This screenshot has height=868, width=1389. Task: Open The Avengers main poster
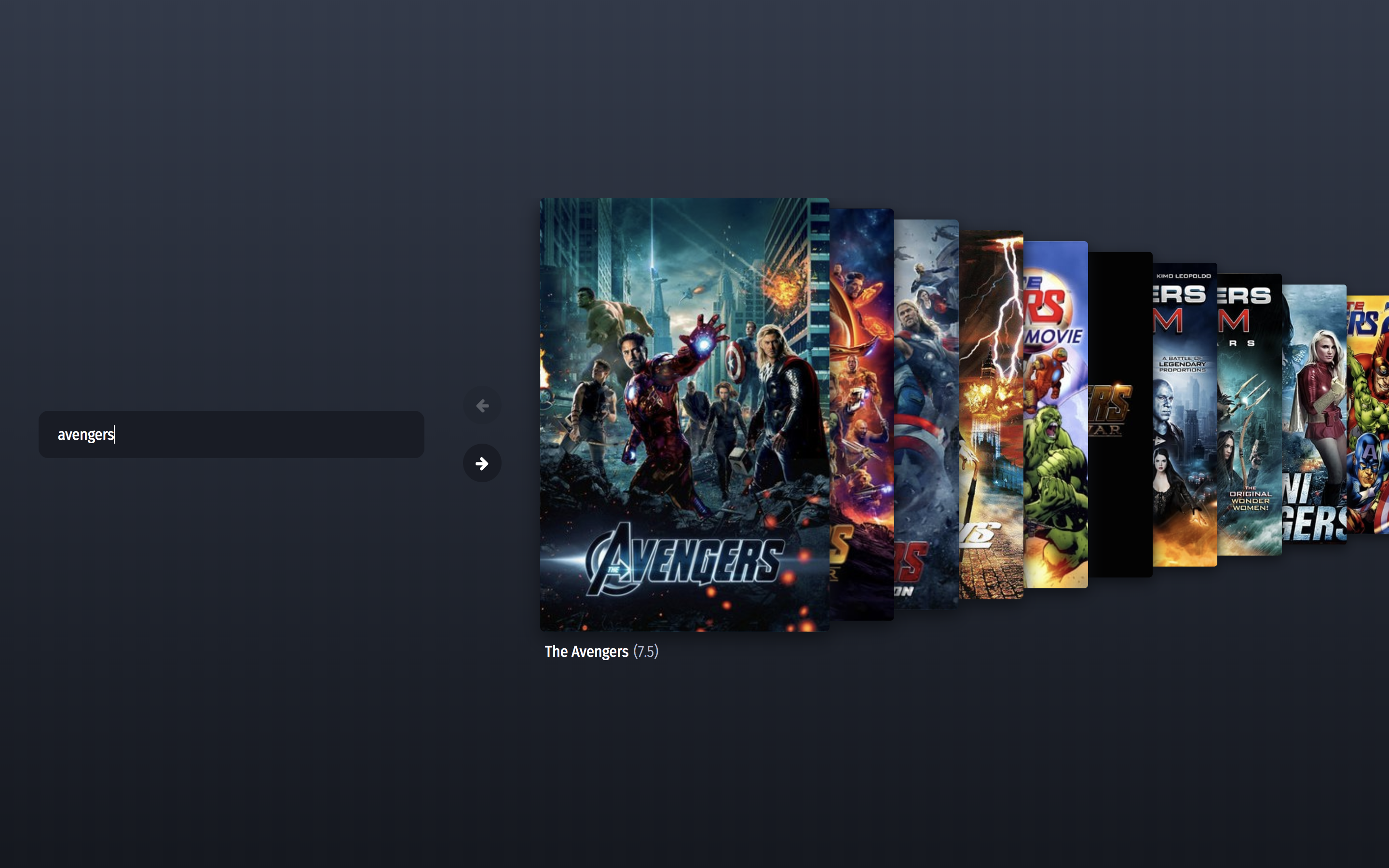[684, 413]
